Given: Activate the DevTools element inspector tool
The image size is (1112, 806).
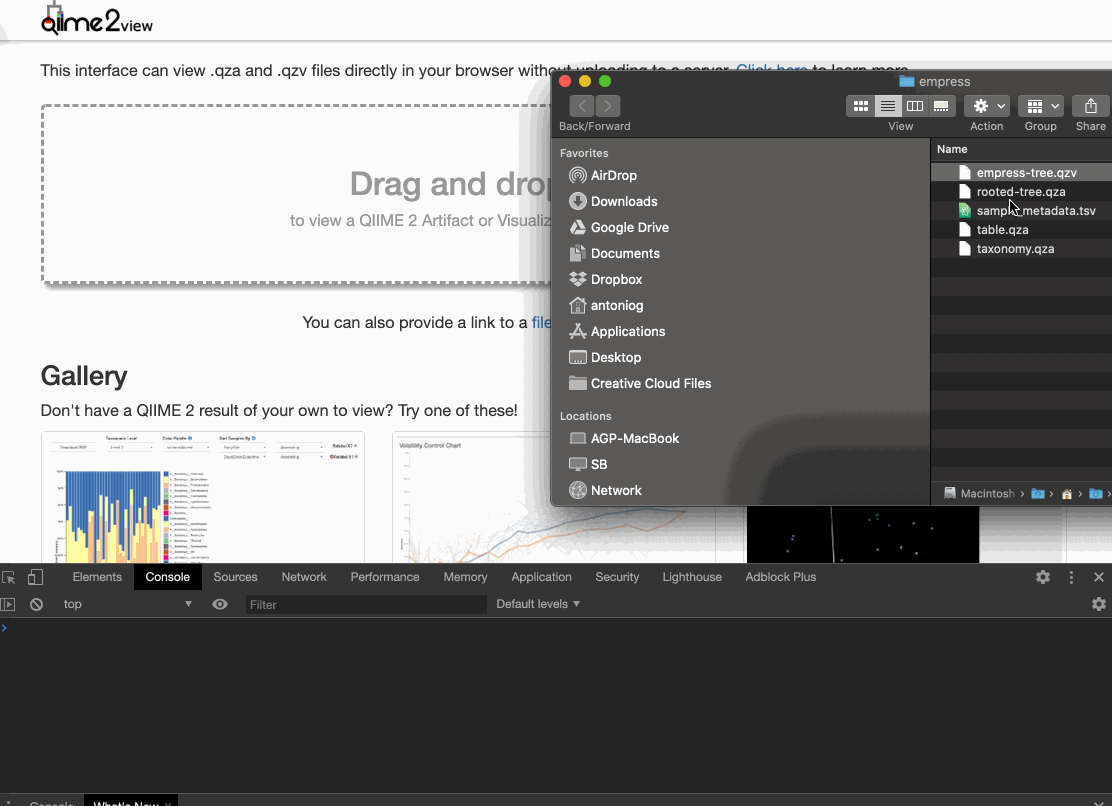Looking at the screenshot, I should pyautogui.click(x=12, y=577).
